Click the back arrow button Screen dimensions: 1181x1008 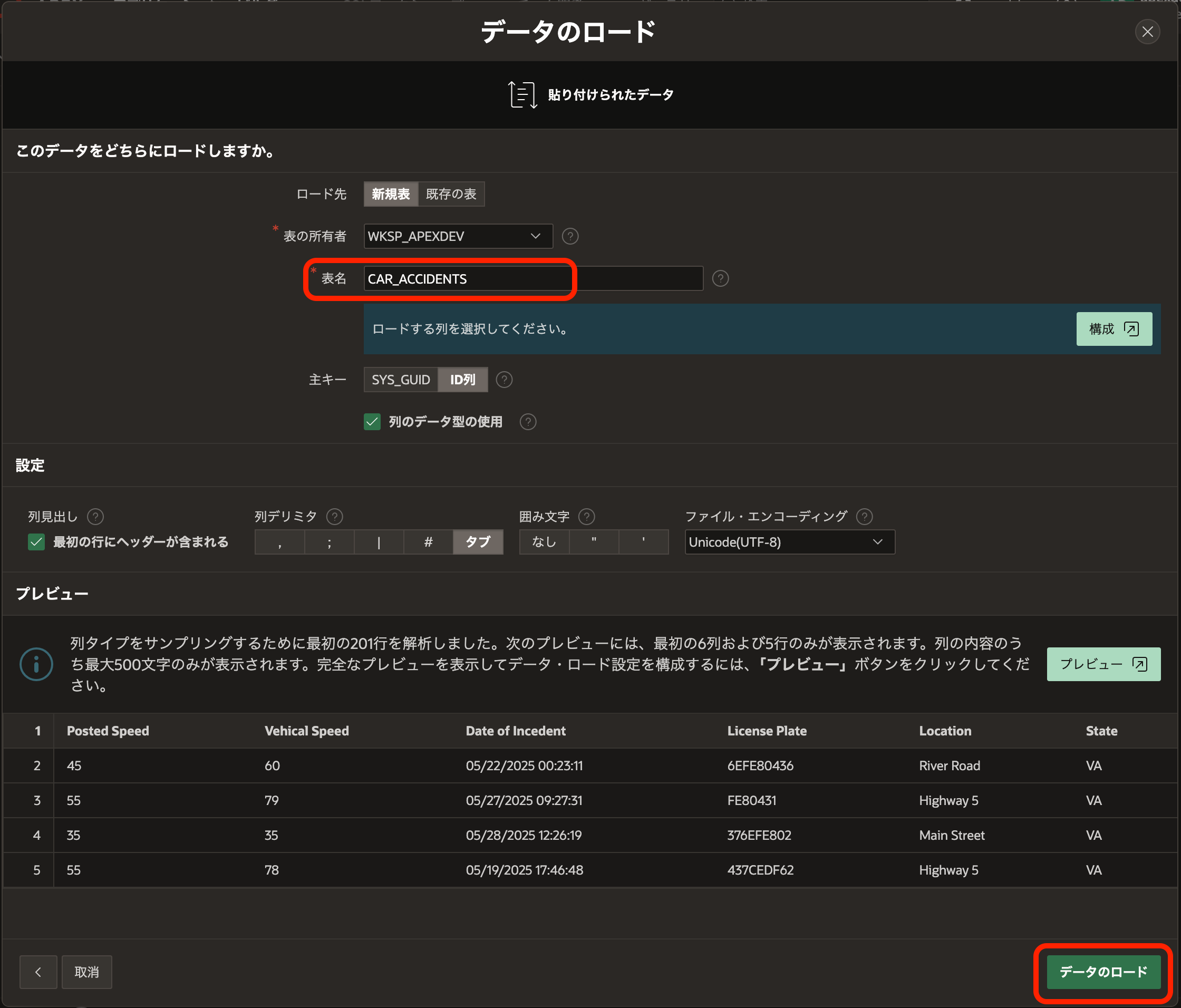(x=38, y=972)
